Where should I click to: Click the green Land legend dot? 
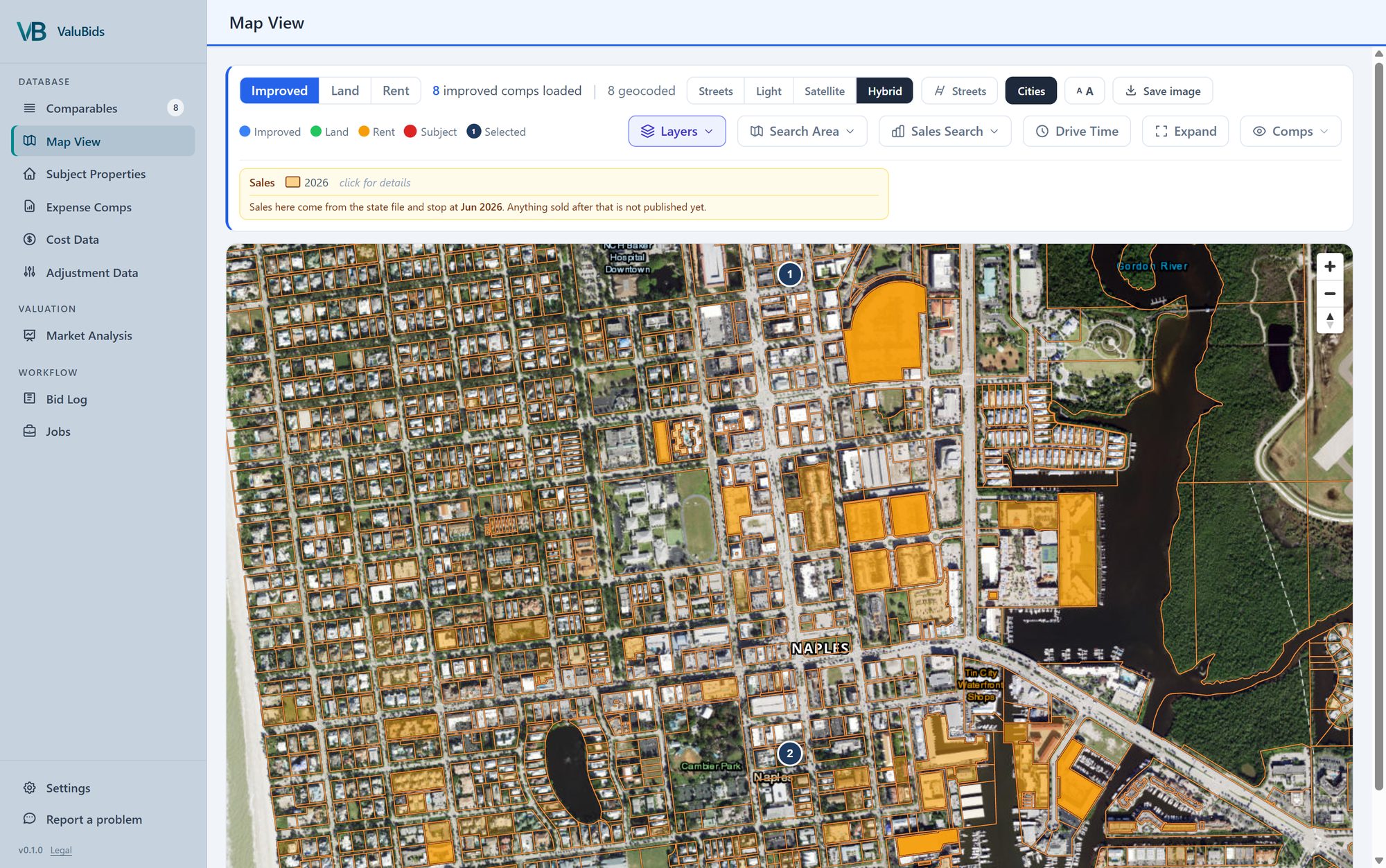tap(316, 131)
